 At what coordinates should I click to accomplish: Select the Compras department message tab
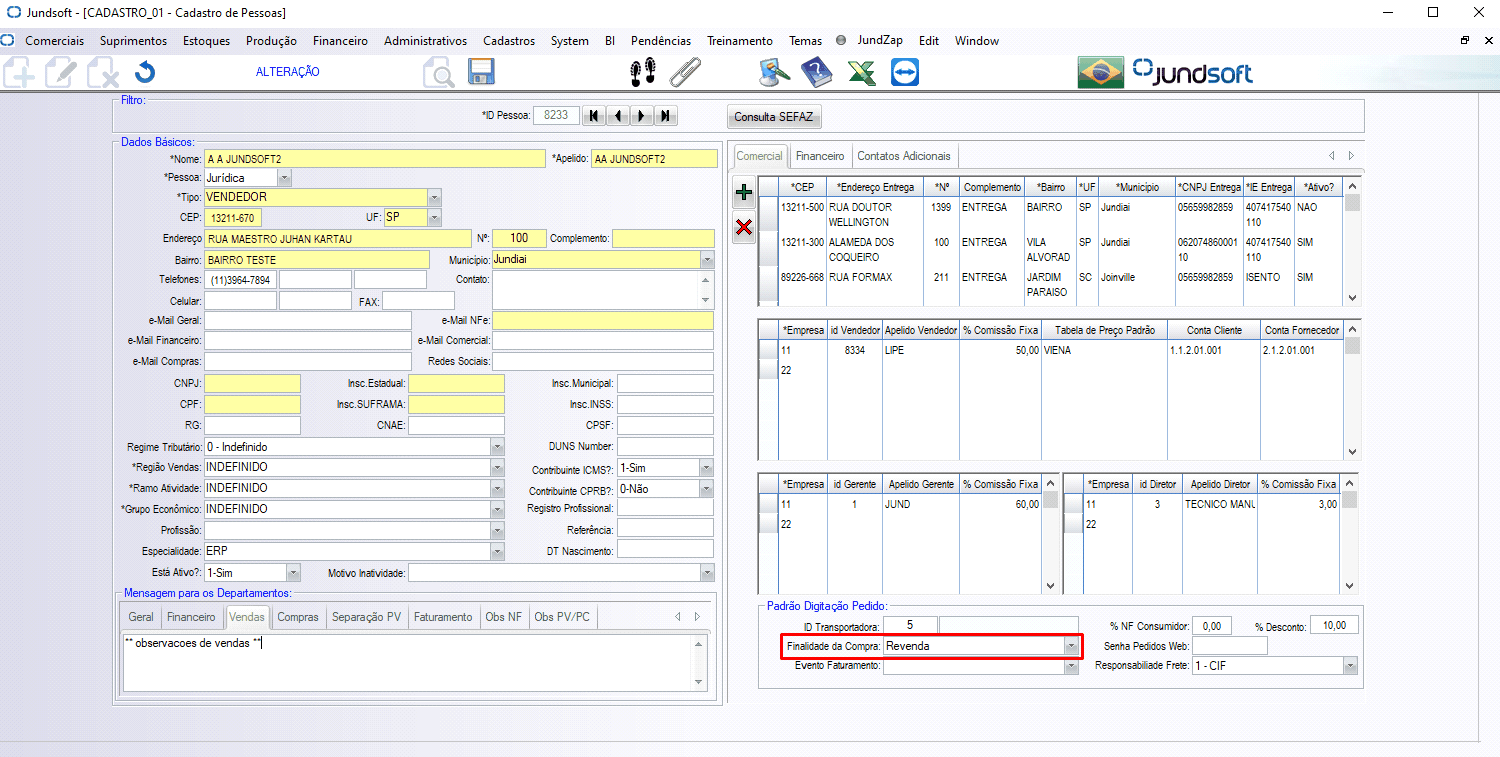click(297, 617)
